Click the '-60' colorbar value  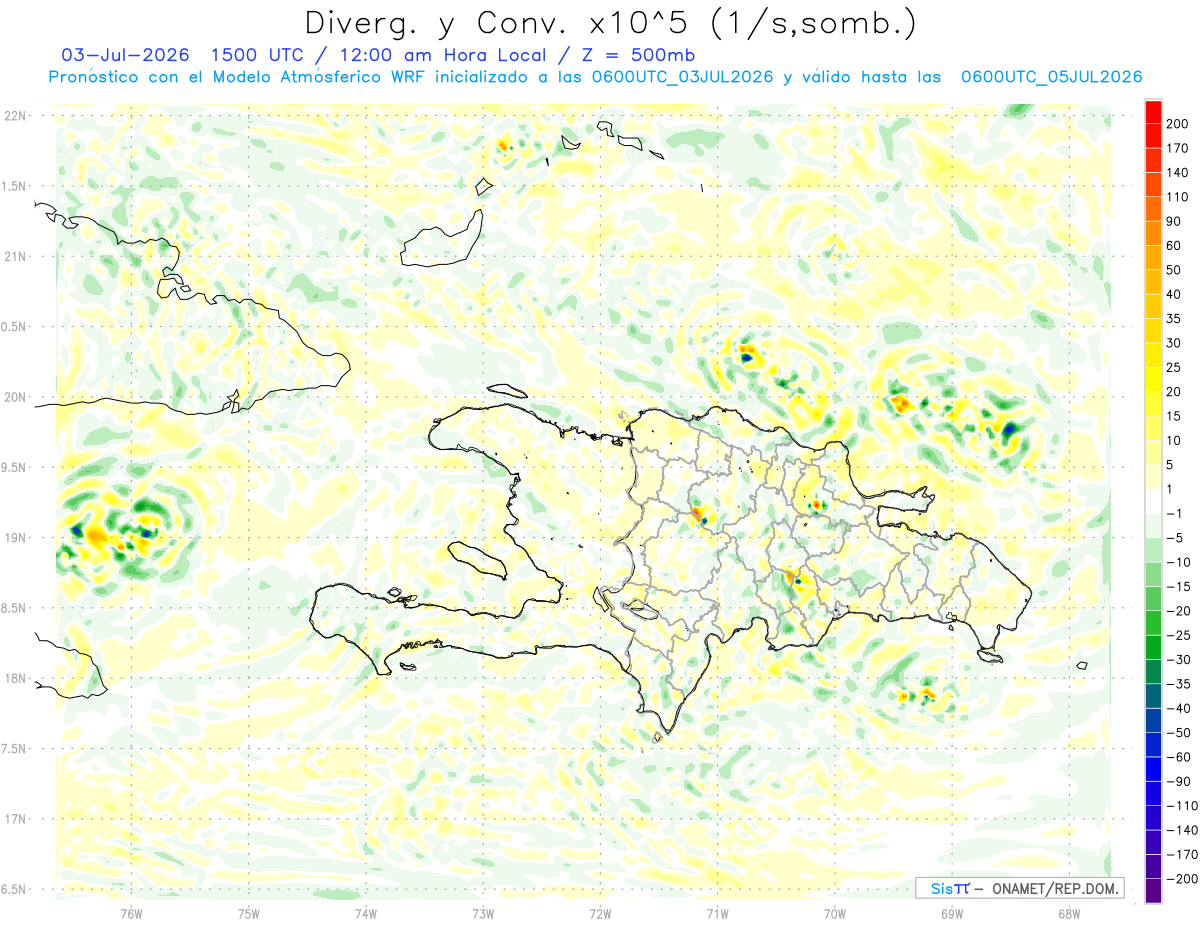coord(1180,757)
